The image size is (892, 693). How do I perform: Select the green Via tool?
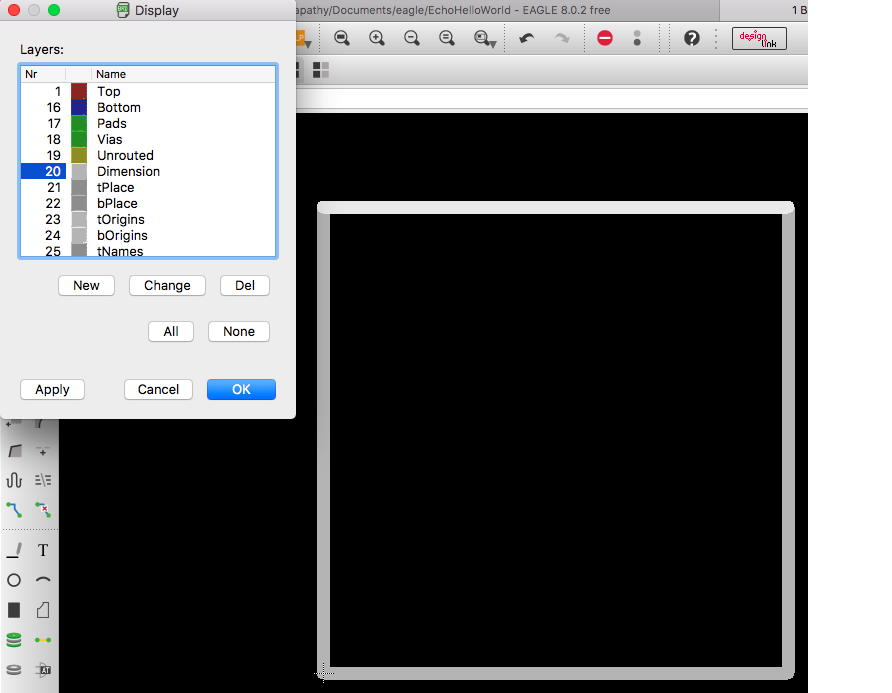(x=14, y=640)
